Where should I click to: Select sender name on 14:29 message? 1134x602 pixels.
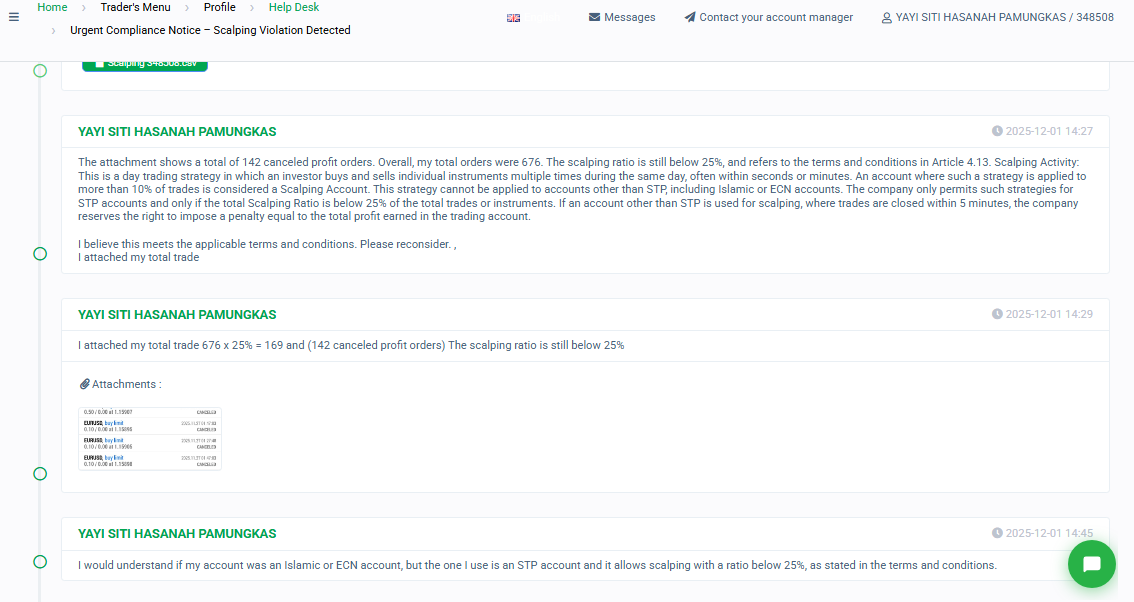tap(177, 315)
